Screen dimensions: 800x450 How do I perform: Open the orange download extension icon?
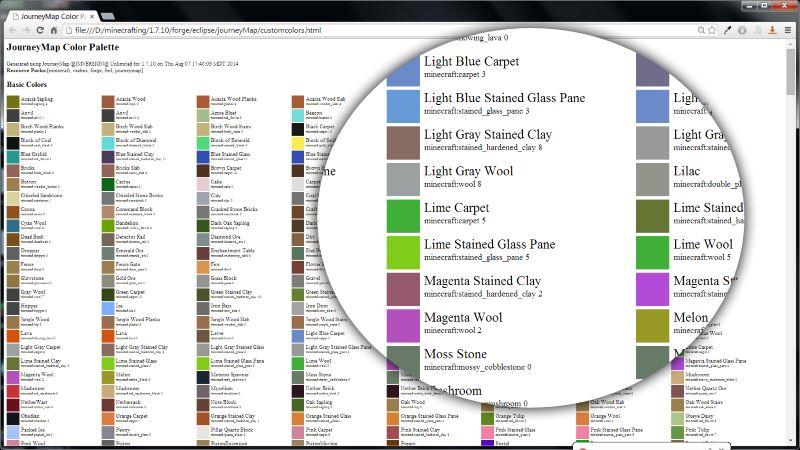pyautogui.click(x=772, y=31)
